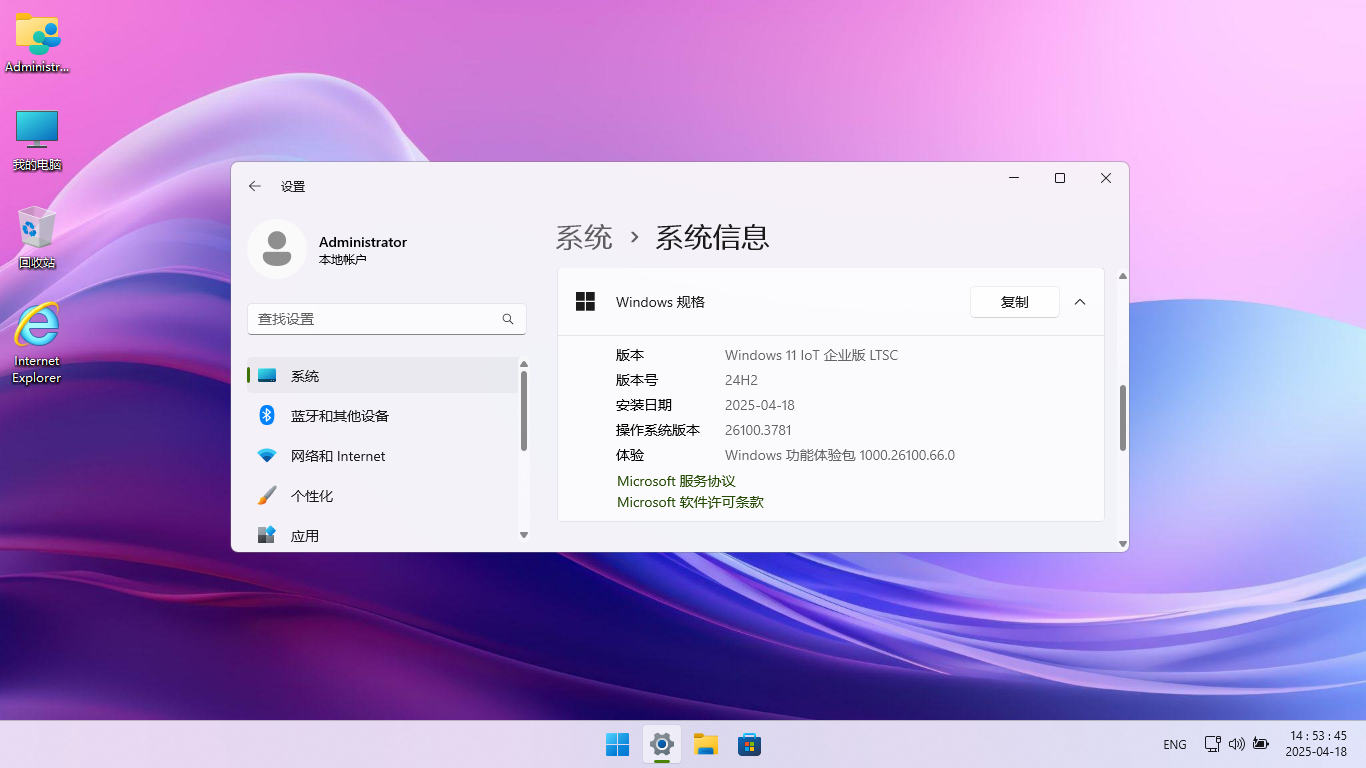The height and width of the screenshot is (768, 1366).
Task: Click the Administrator account avatar
Action: click(x=277, y=249)
